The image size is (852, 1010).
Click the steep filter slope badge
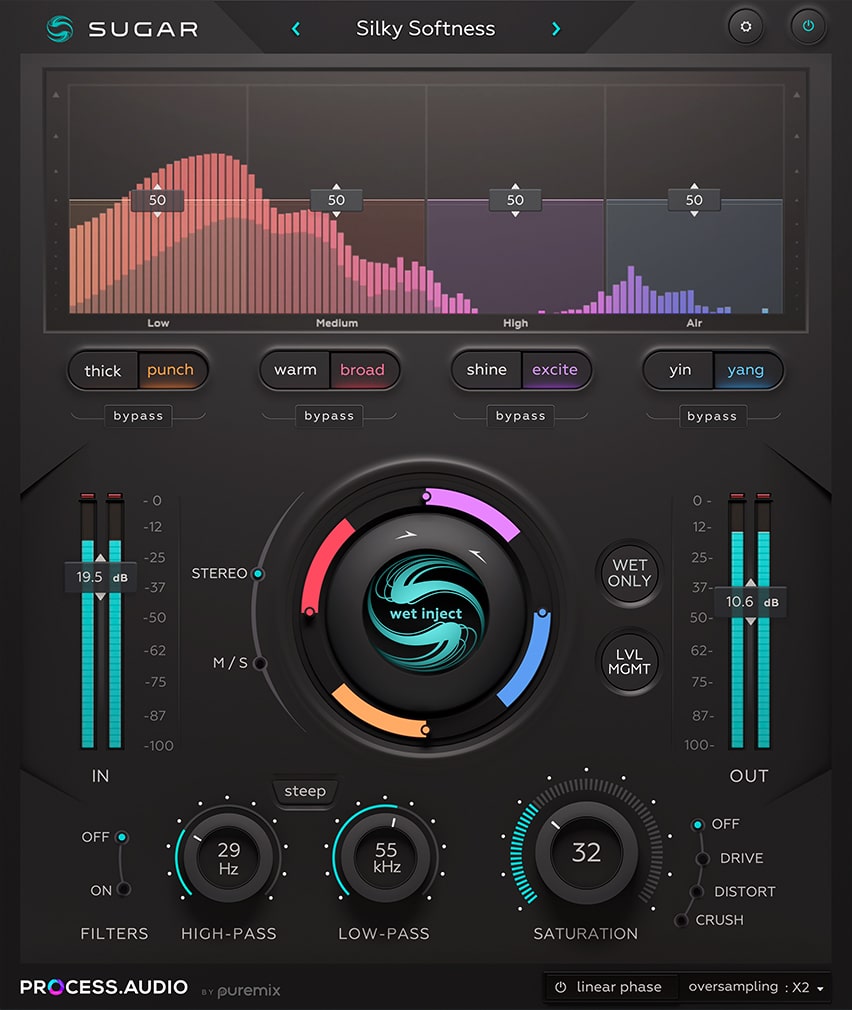point(305,792)
